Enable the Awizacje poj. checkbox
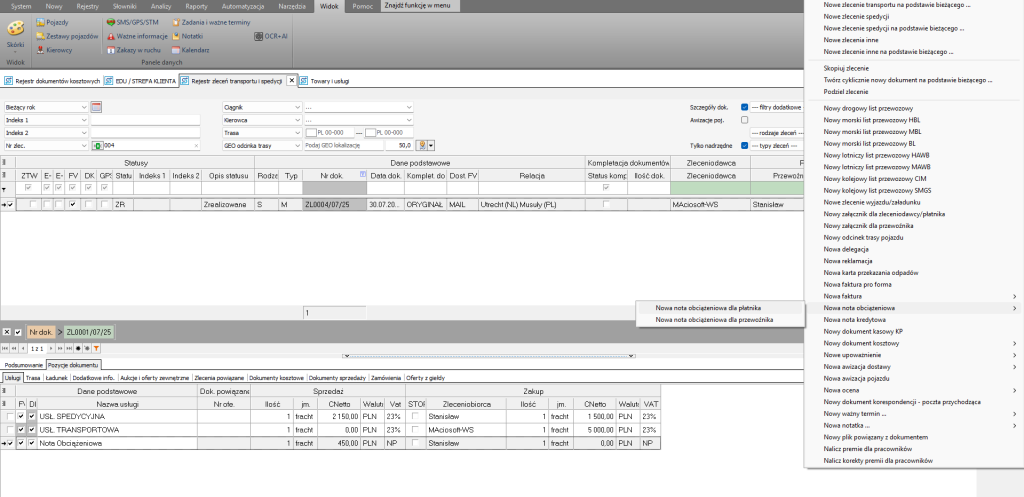This screenshot has height=497, width=1024. [744, 119]
